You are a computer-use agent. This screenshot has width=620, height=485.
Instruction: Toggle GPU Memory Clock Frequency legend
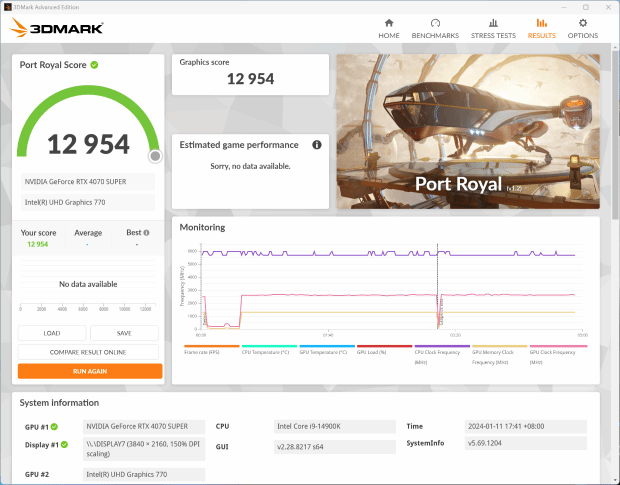point(499,355)
